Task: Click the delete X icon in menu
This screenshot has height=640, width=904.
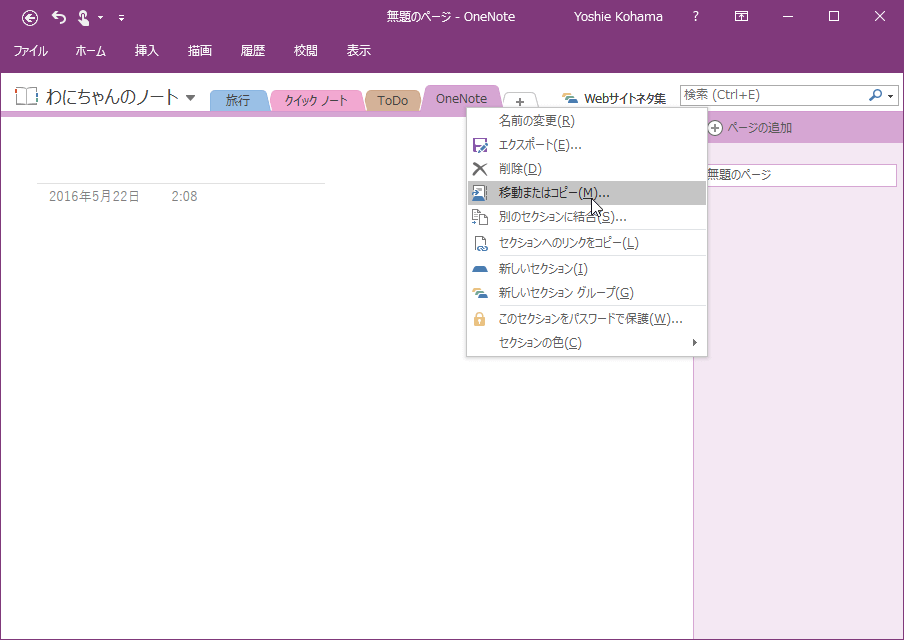Action: [x=480, y=169]
